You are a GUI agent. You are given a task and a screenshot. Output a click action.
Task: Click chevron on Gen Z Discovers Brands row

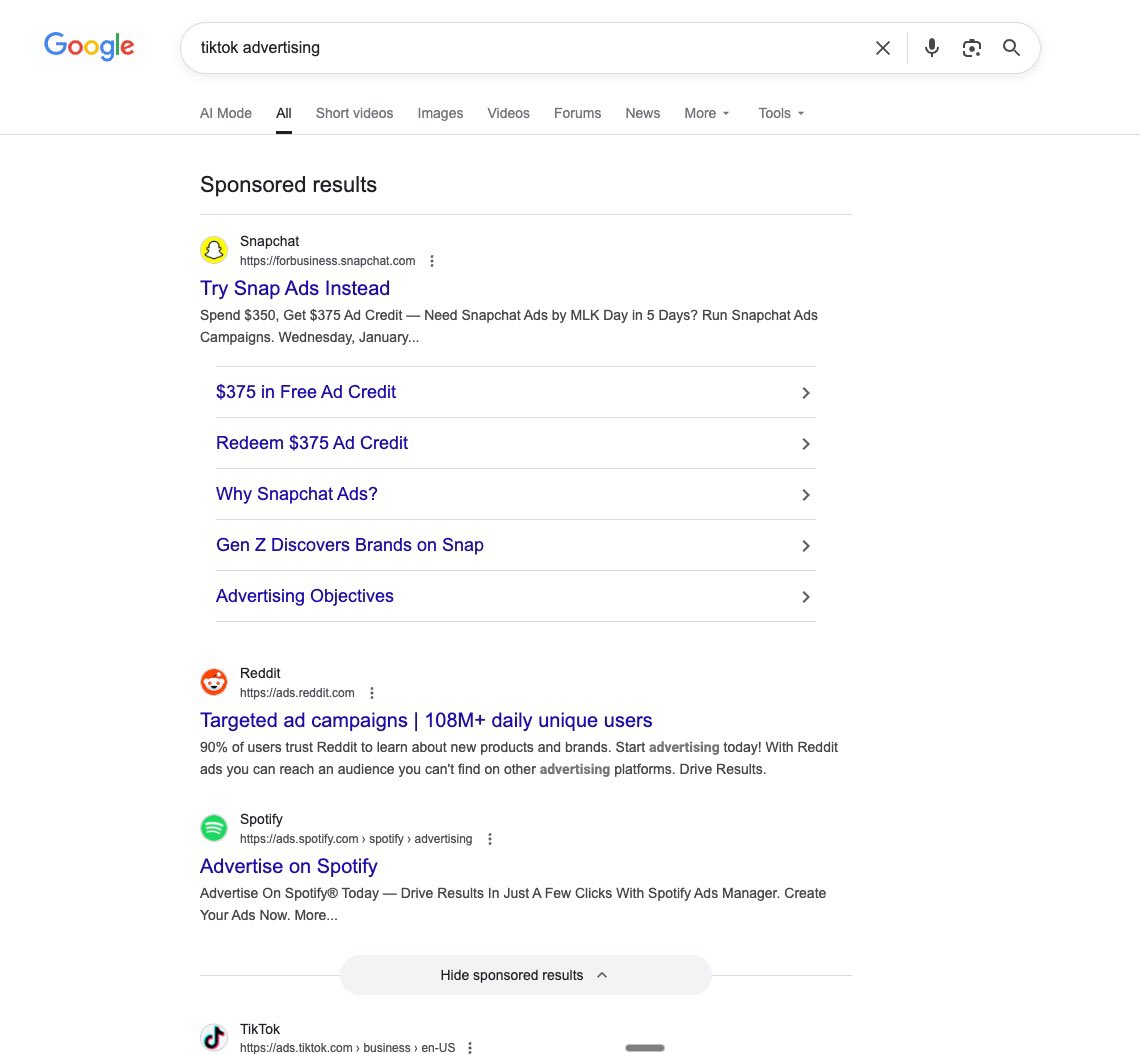click(x=806, y=545)
